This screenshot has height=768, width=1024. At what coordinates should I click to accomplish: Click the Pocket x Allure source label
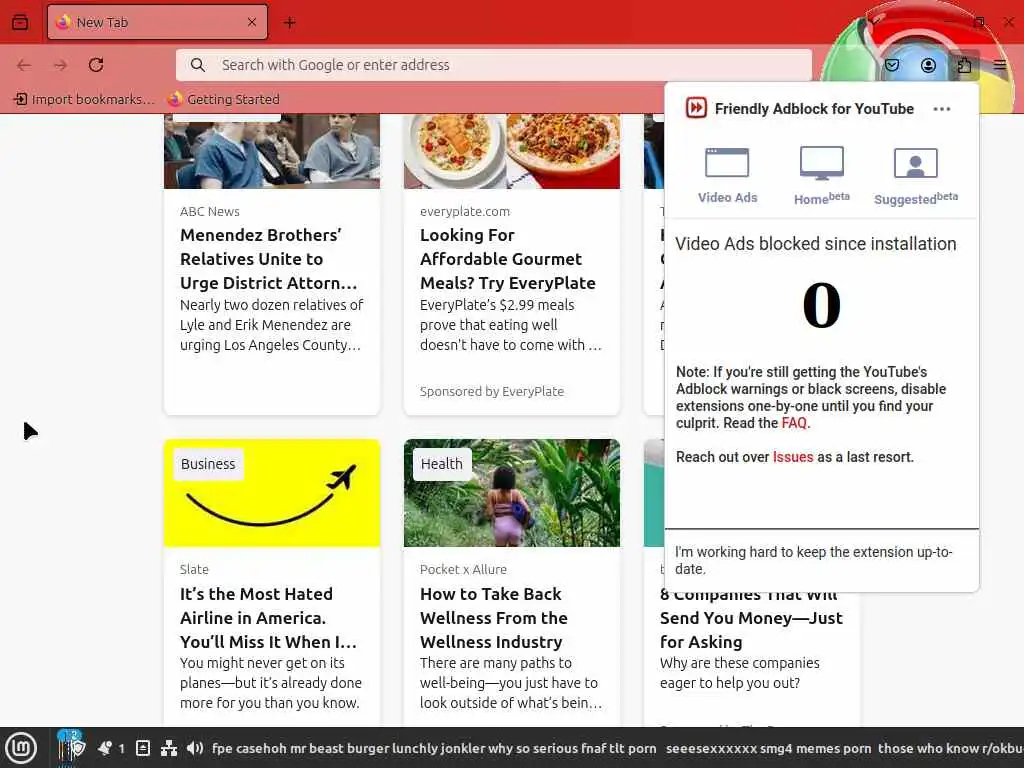click(463, 569)
